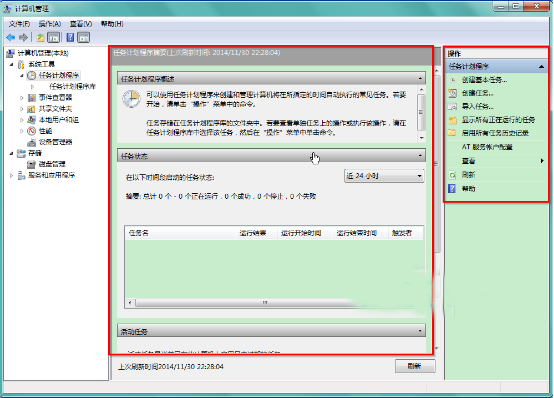Screen dimensions: 554x398
Task: Open the 查看(V) menu
Action: point(81,24)
